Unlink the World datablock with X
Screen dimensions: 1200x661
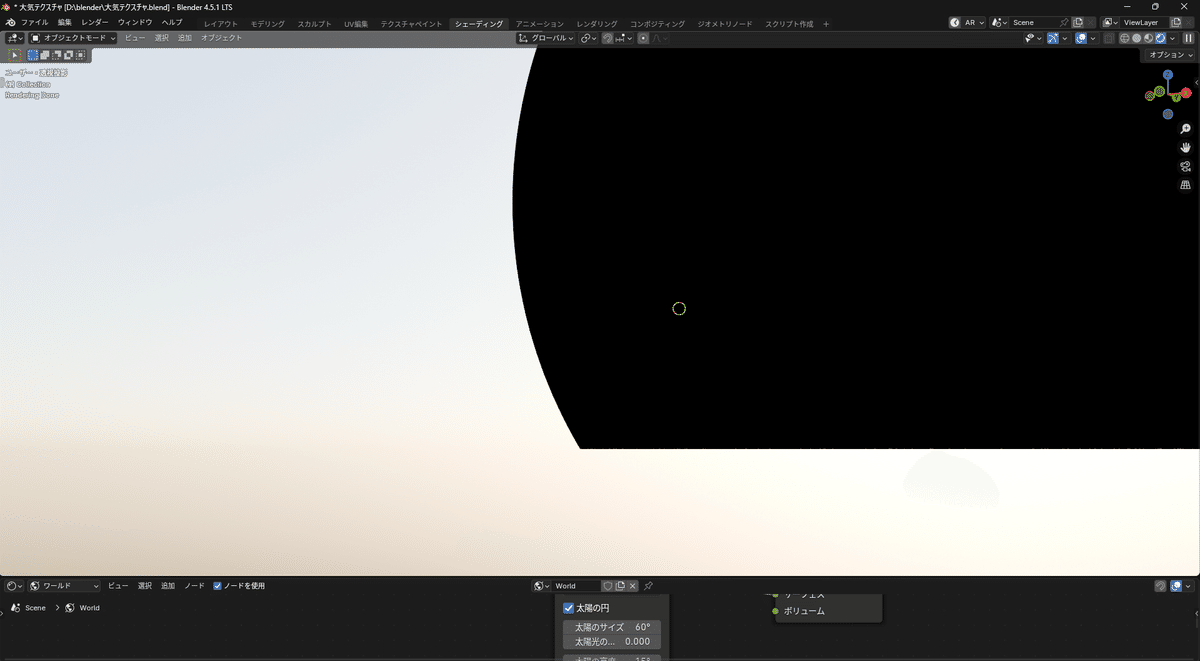point(632,586)
